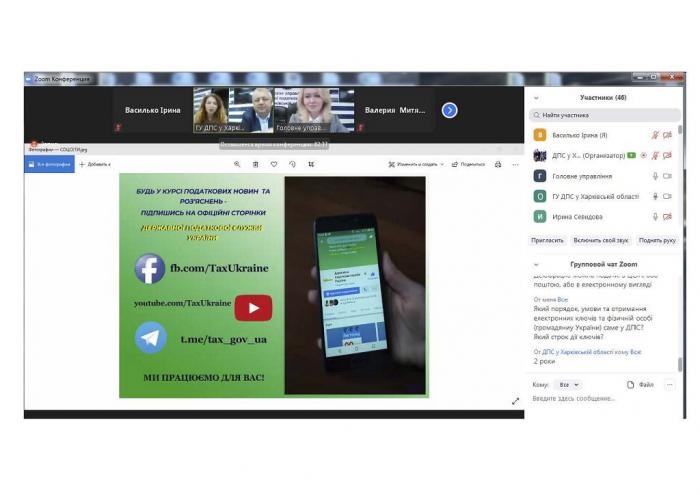Image resolution: width=700 pixels, height=495 pixels.
Task: Collapse the Участники panel chevron
Action: [536, 98]
